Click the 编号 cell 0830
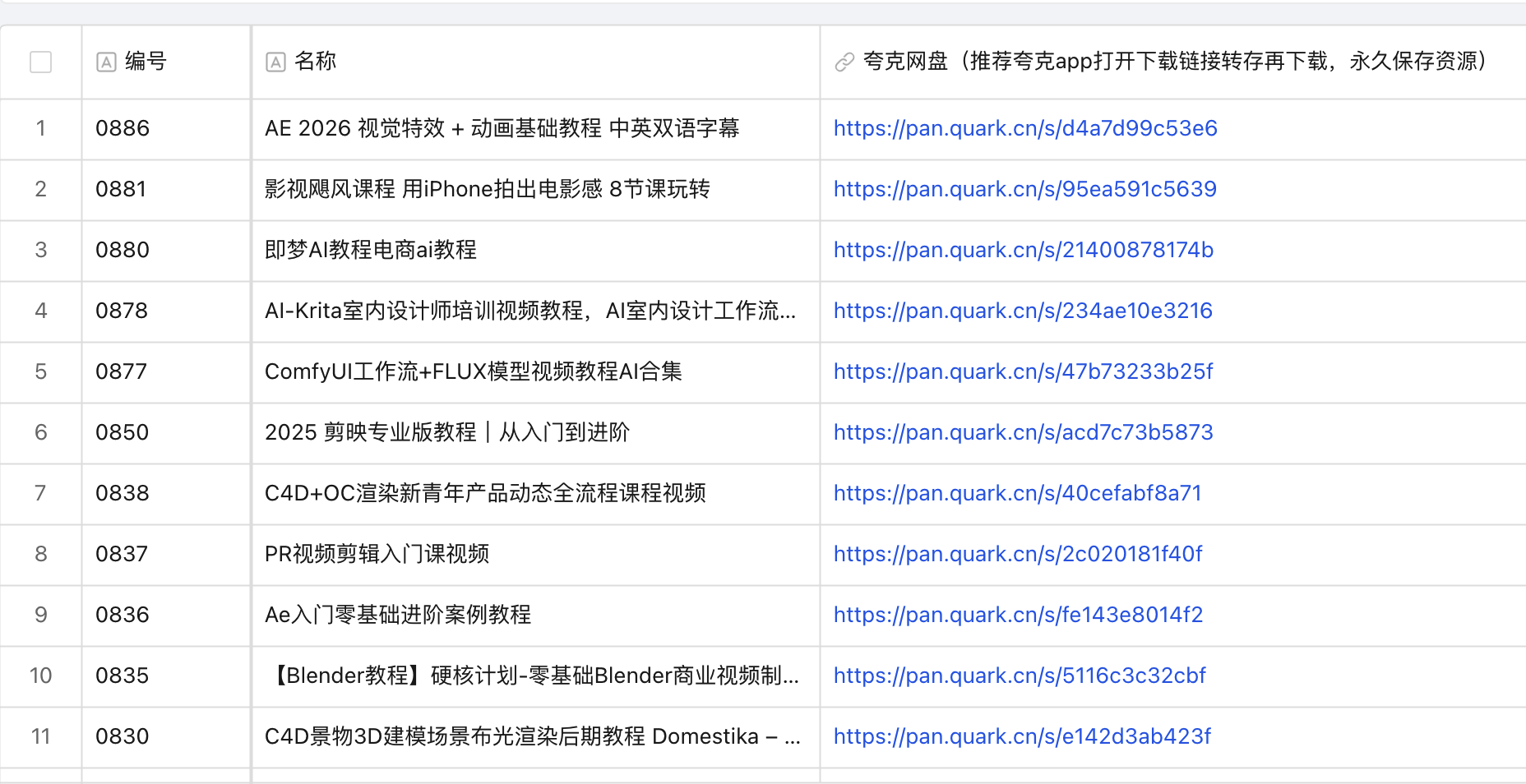Image resolution: width=1526 pixels, height=784 pixels. pos(166,737)
